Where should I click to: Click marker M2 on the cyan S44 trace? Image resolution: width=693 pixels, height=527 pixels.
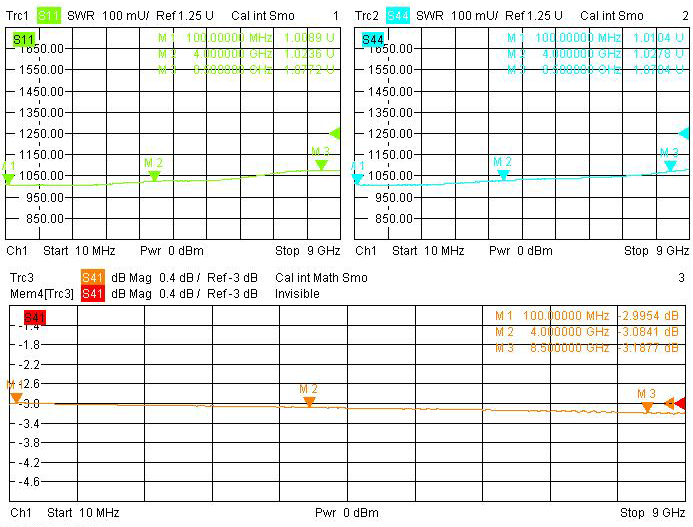tap(503, 174)
